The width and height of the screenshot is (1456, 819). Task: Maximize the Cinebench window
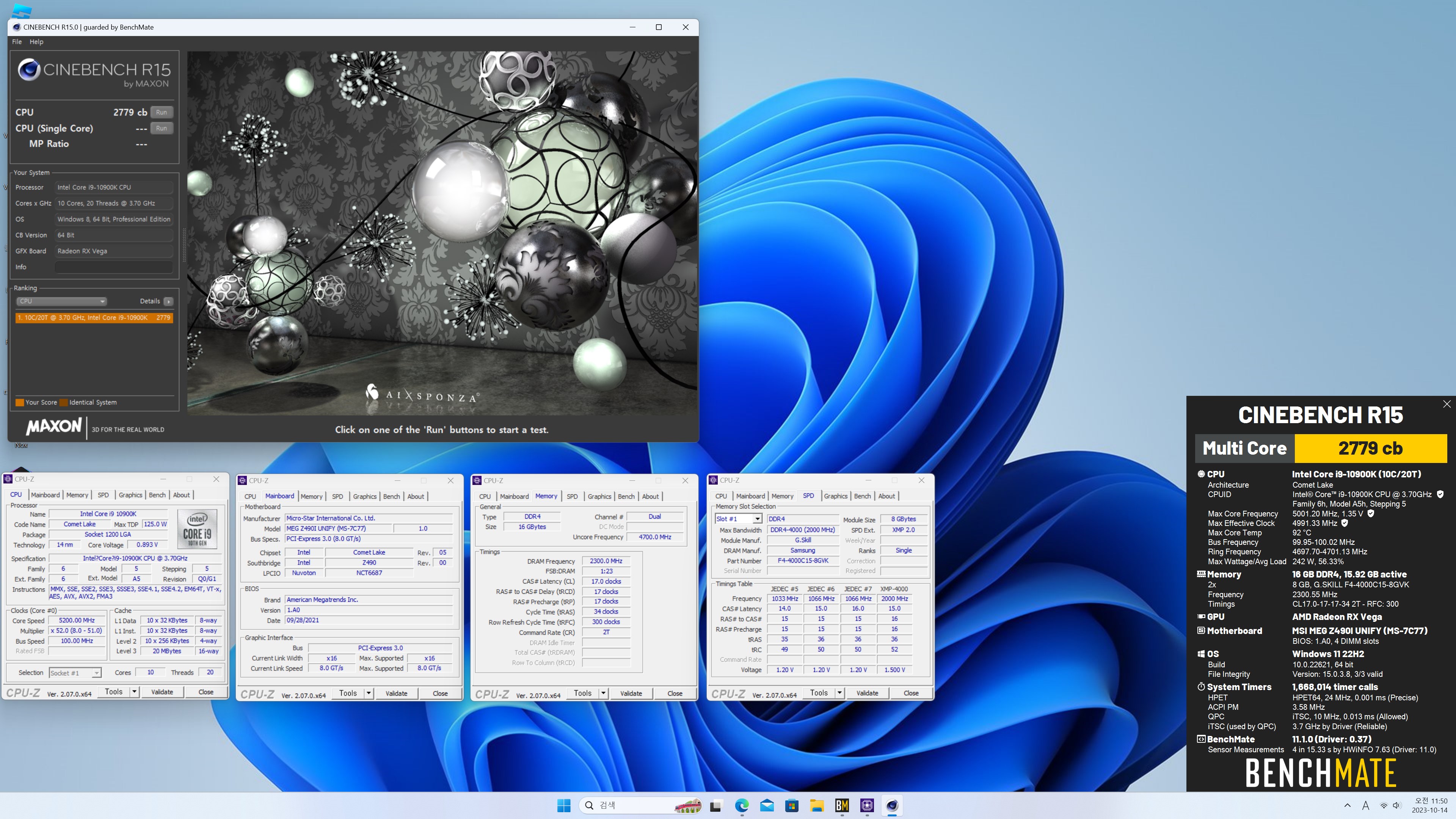(659, 27)
